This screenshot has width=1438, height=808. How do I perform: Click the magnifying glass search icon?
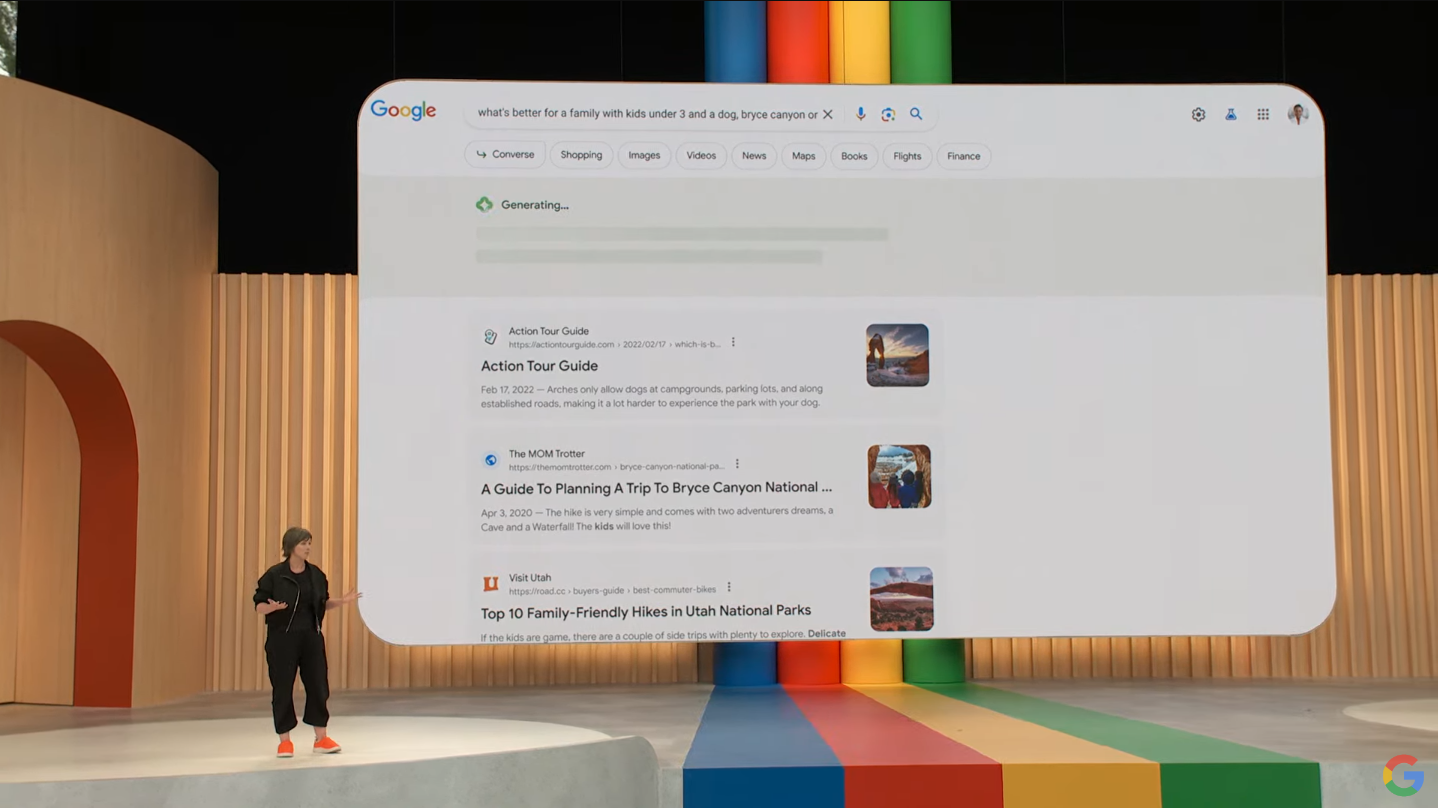tap(916, 114)
